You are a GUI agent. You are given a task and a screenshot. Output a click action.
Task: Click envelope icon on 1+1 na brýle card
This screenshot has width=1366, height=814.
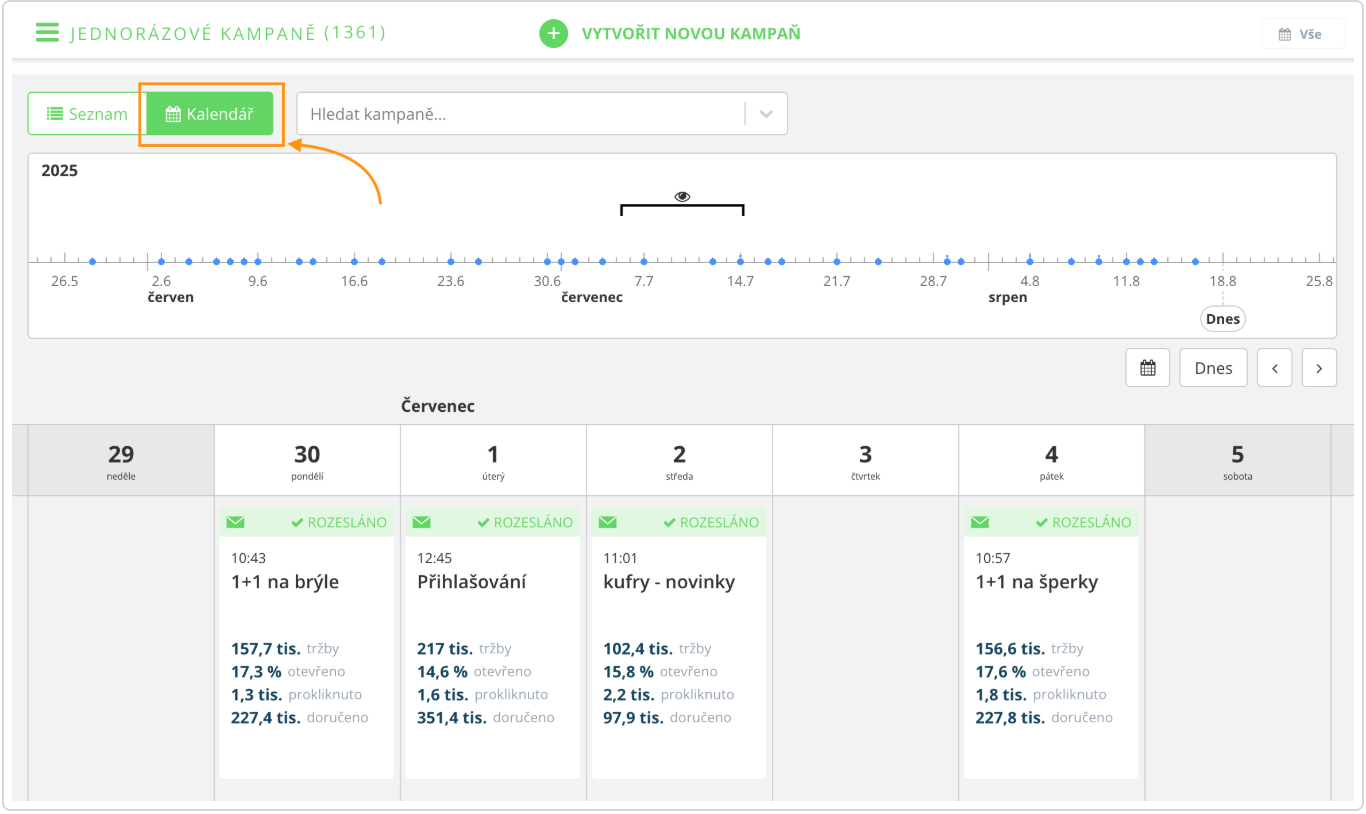pos(235,522)
